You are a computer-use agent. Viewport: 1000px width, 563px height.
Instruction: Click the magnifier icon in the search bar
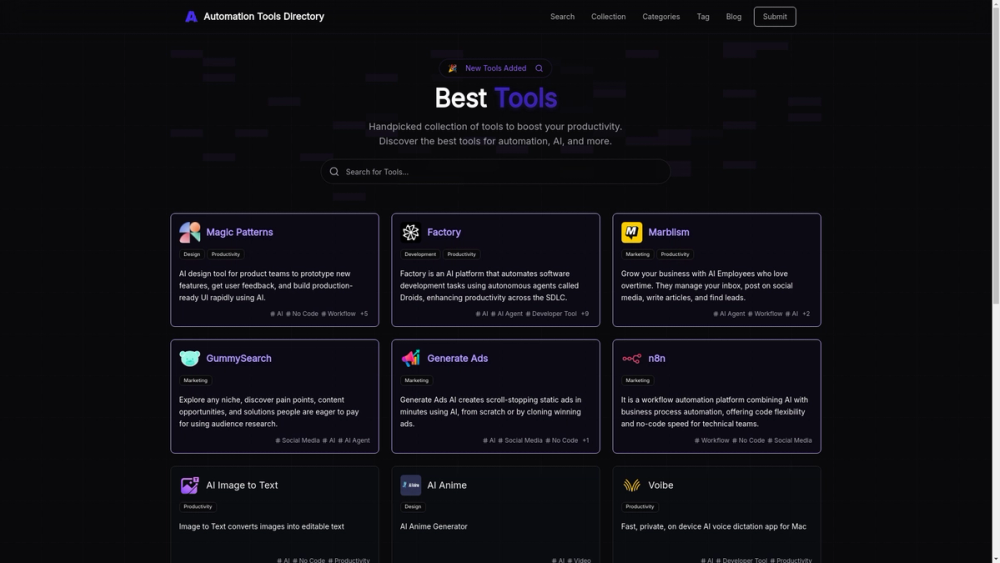click(334, 172)
